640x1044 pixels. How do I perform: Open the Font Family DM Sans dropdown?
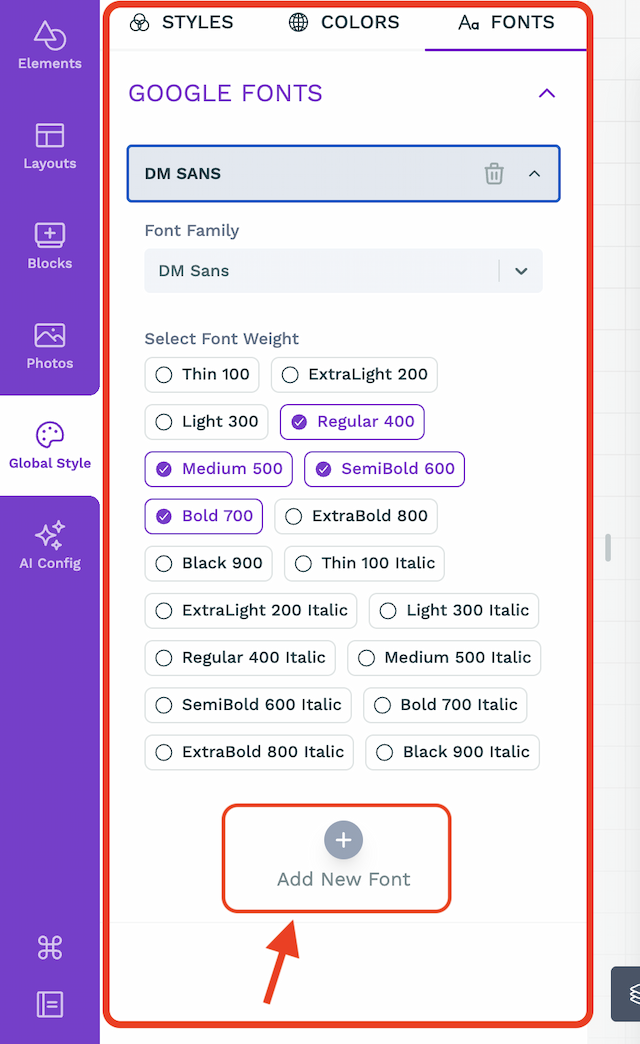click(344, 271)
